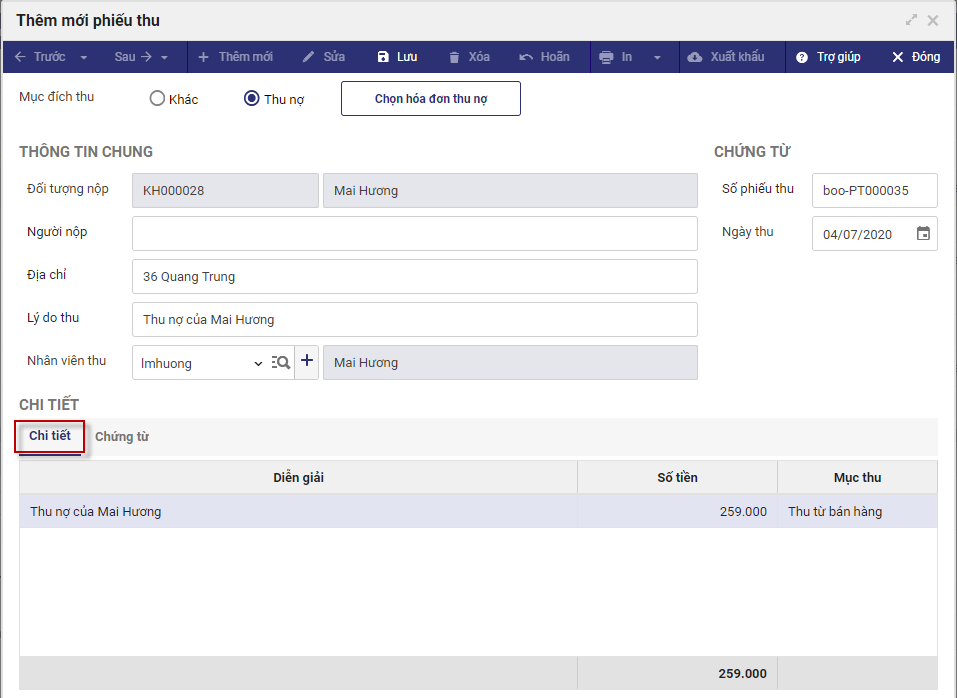Click the Mục thu column header
The height and width of the screenshot is (698, 957).
click(x=858, y=477)
